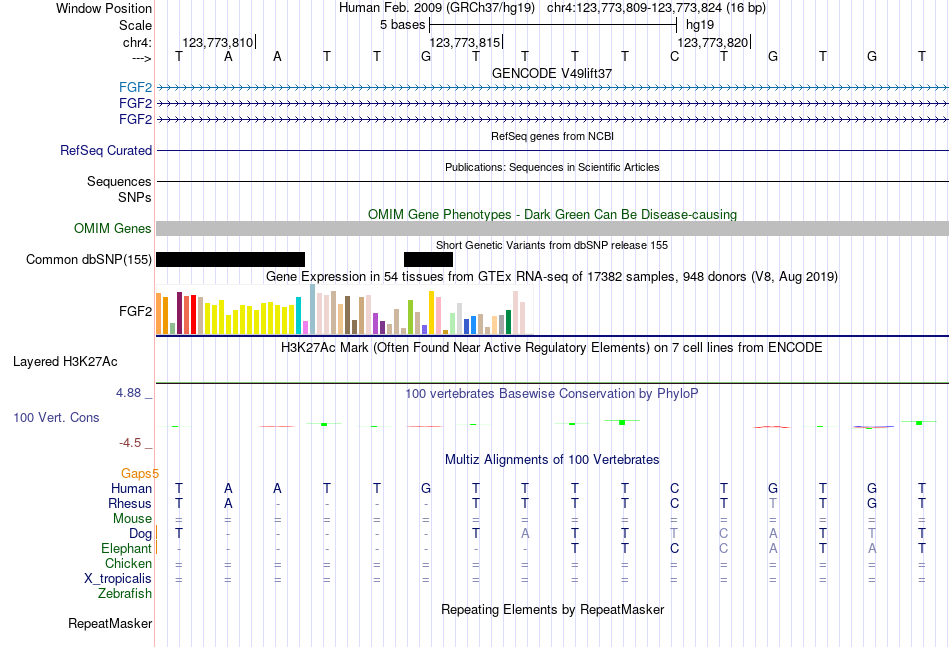
Task: Click the 123,773,815 ruler coordinate
Action: pos(465,42)
